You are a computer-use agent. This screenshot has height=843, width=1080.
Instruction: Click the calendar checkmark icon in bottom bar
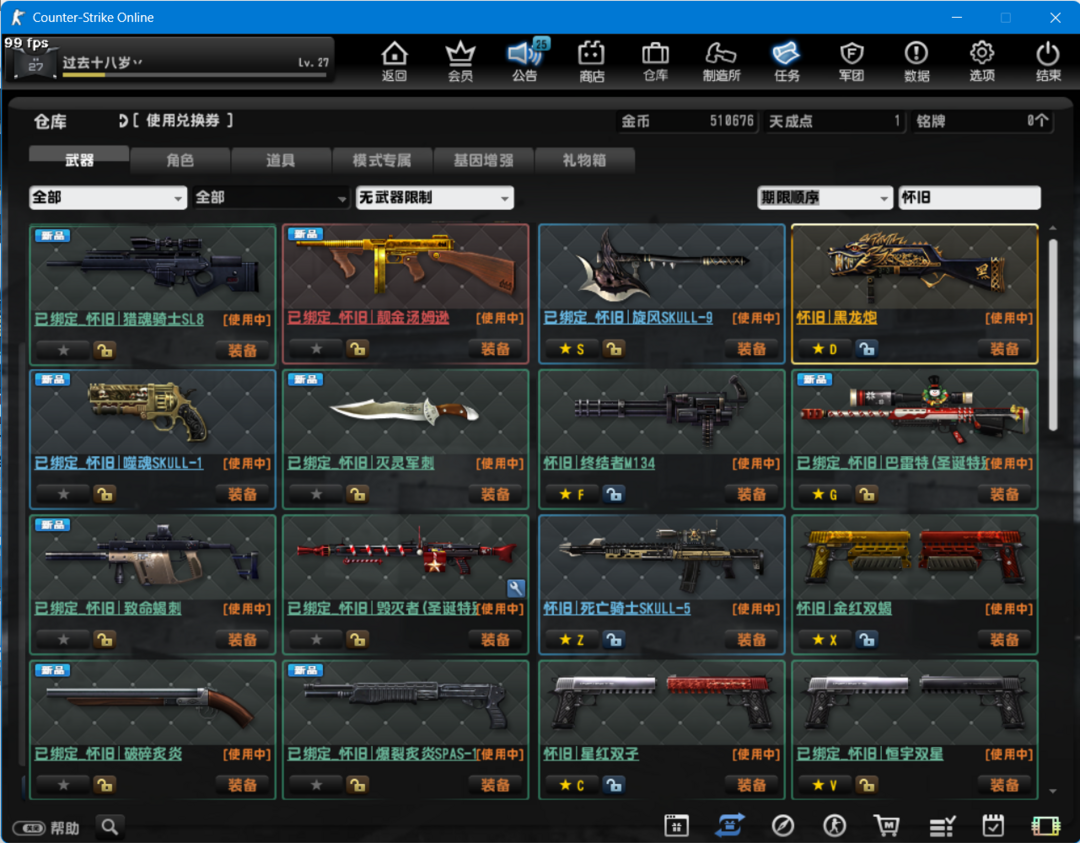pyautogui.click(x=993, y=825)
